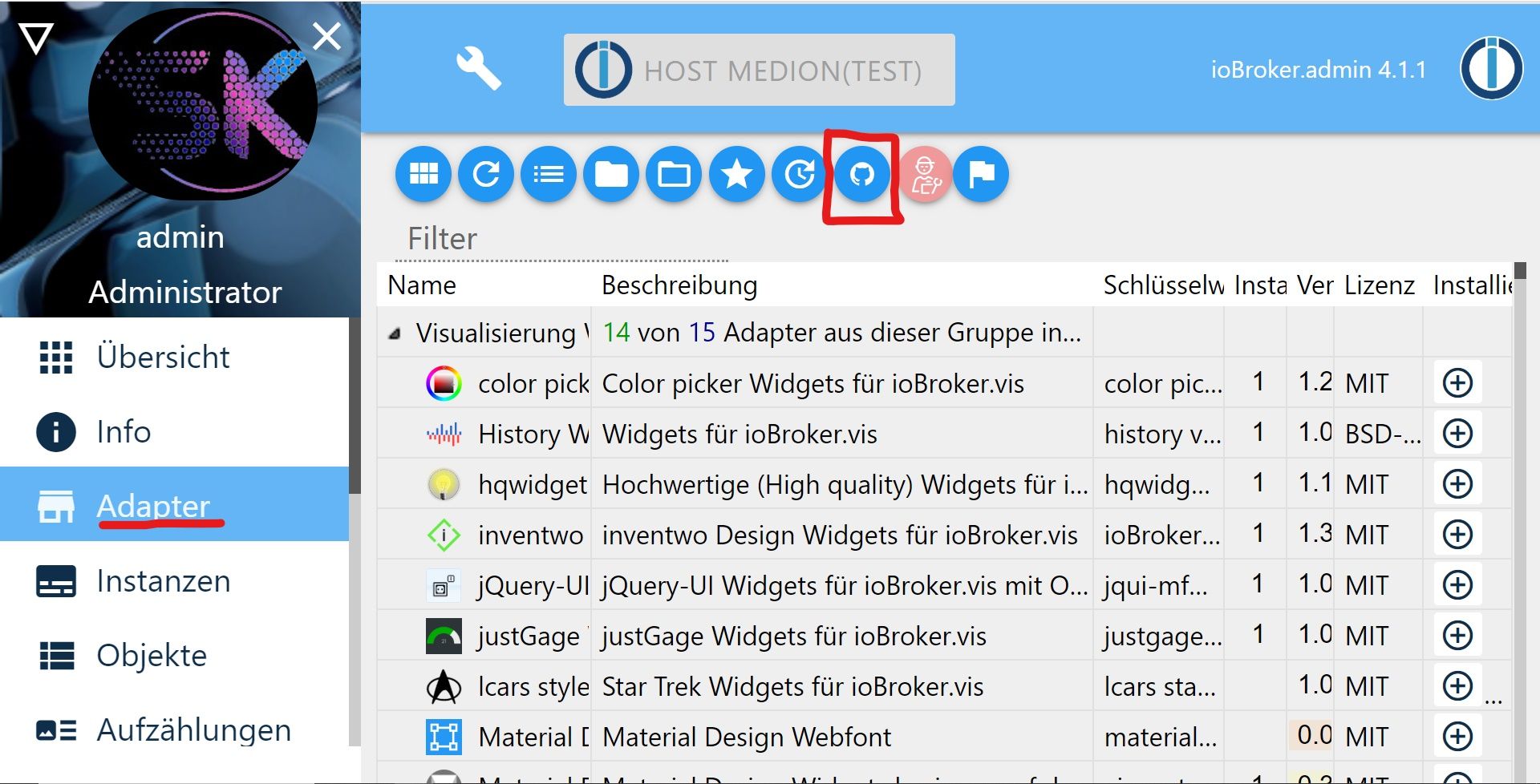This screenshot has width=1540, height=784.
Task: Switch adapter list to tile view
Action: tap(423, 173)
